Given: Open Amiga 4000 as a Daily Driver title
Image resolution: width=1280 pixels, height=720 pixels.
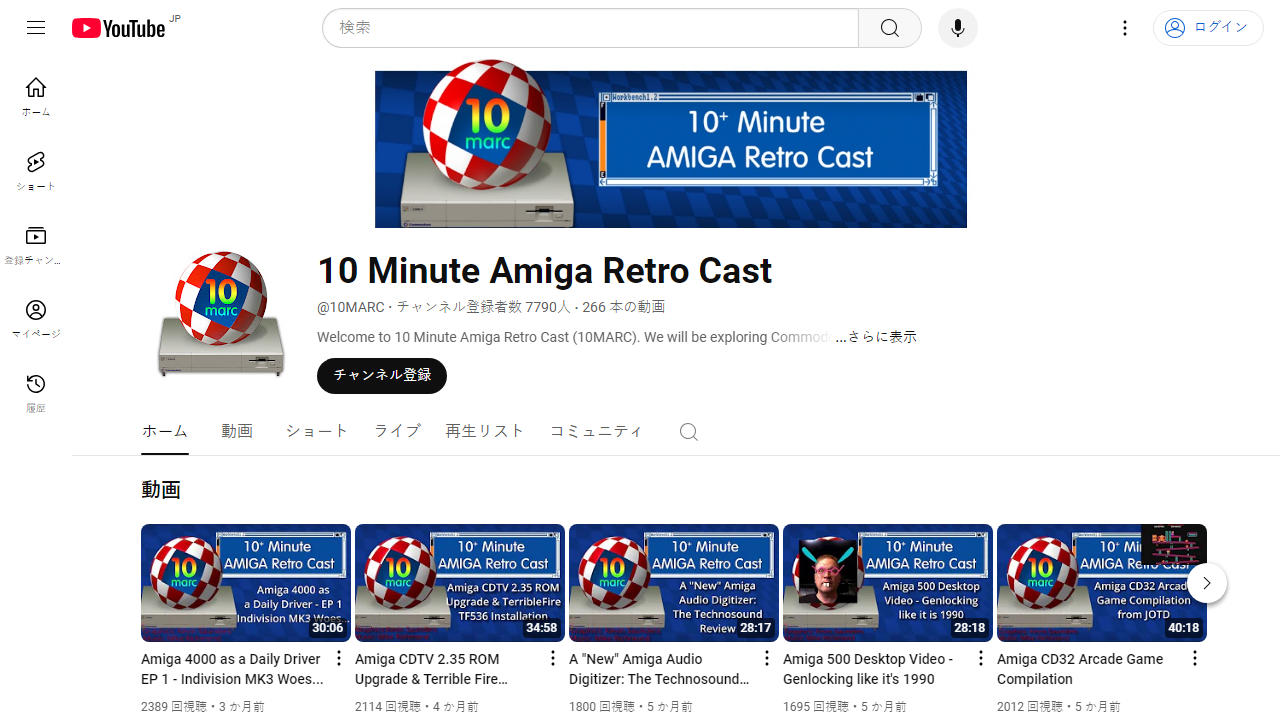Looking at the screenshot, I should pos(232,669).
